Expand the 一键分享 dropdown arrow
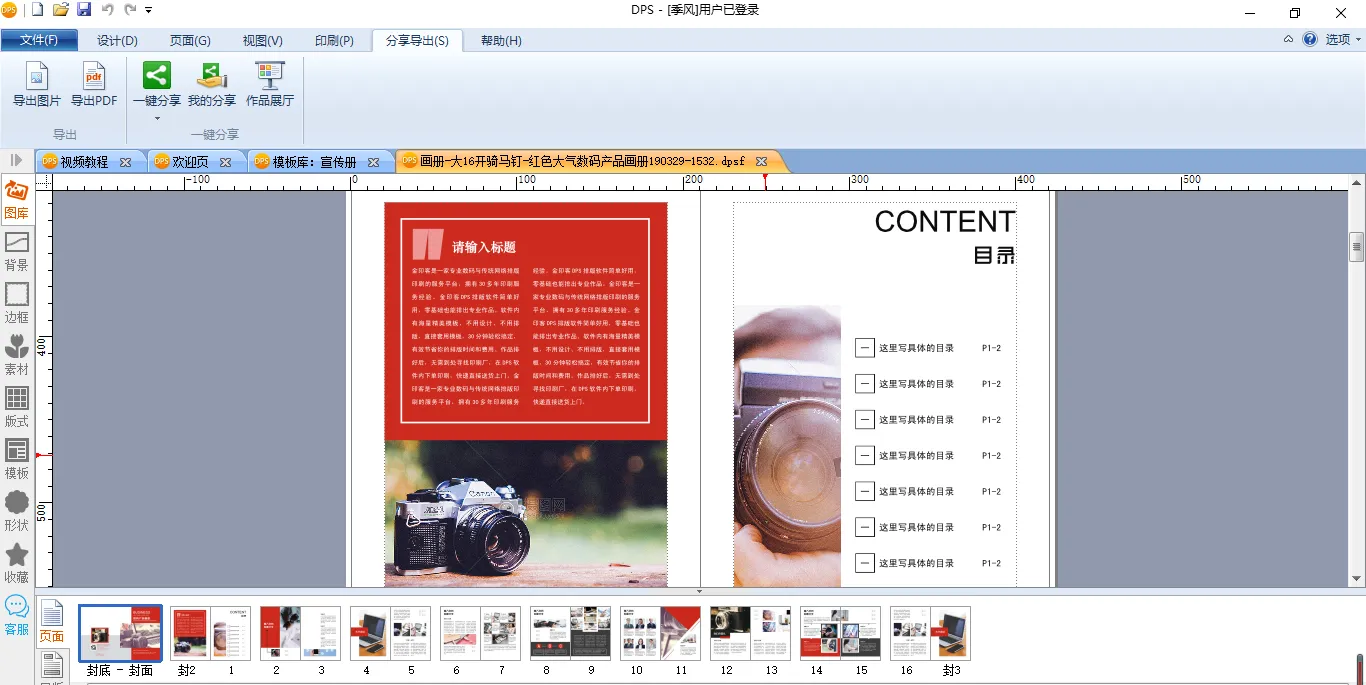The image size is (1366, 685). point(157,118)
